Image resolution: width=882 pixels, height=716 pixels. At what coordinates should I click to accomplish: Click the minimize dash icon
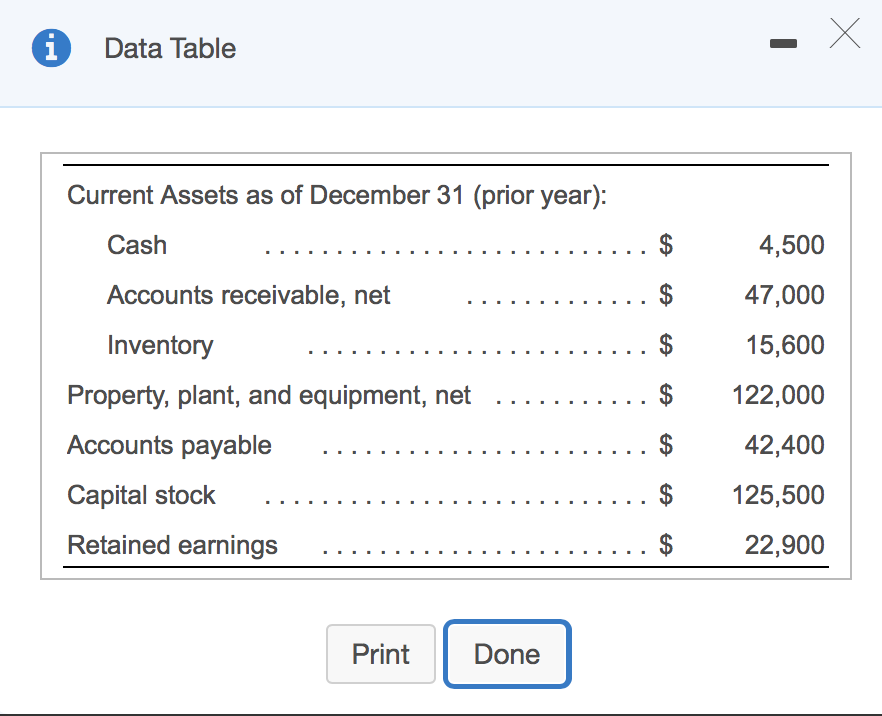coord(783,43)
